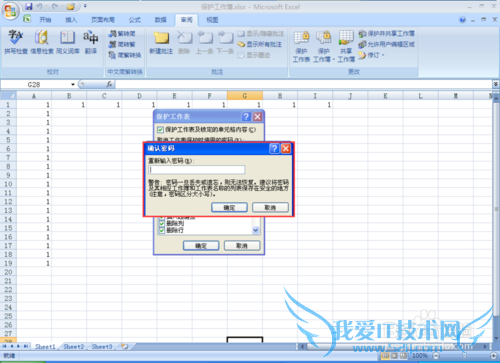Open the 页面布局 Page Layout tab
Viewport: 500px width, 363px height.
tap(103, 20)
